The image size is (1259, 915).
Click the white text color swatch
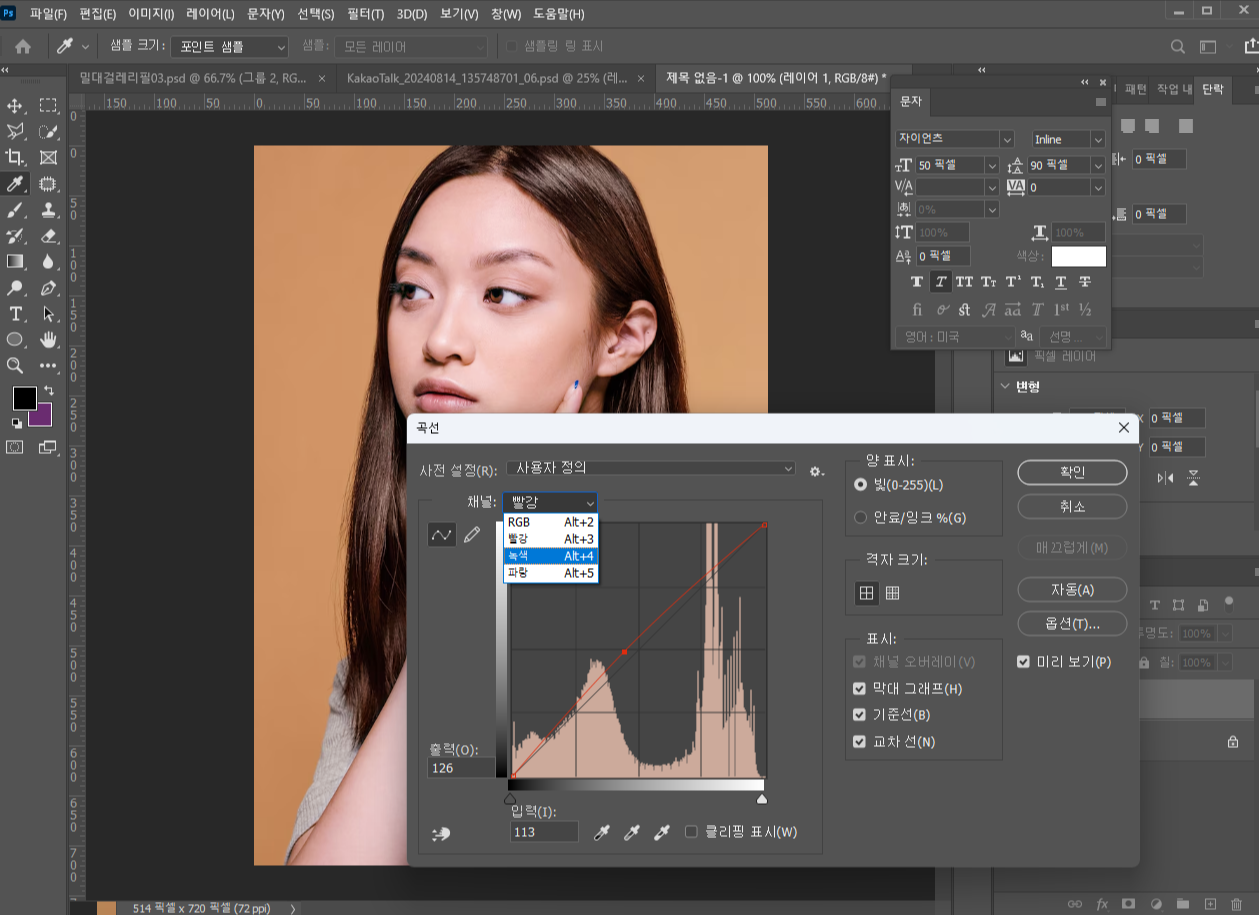tap(1078, 257)
